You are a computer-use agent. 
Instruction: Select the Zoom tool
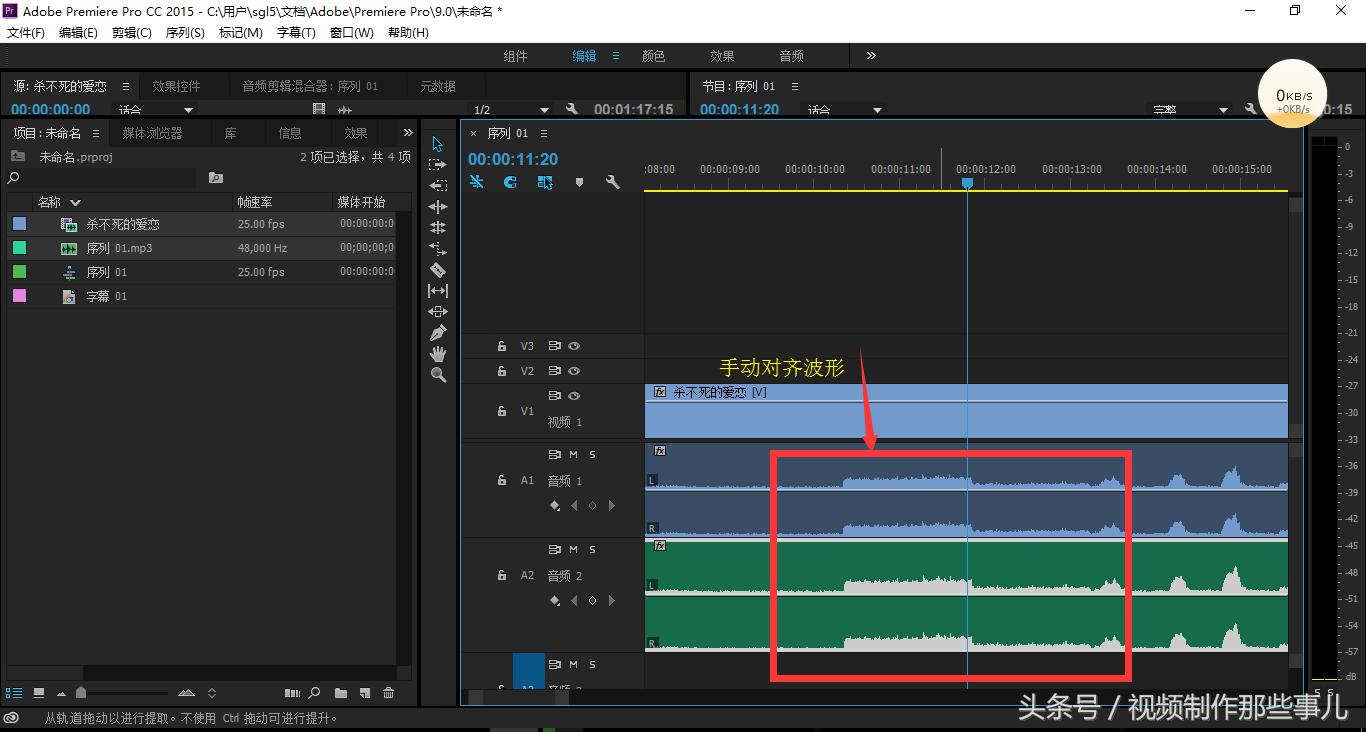(437, 375)
